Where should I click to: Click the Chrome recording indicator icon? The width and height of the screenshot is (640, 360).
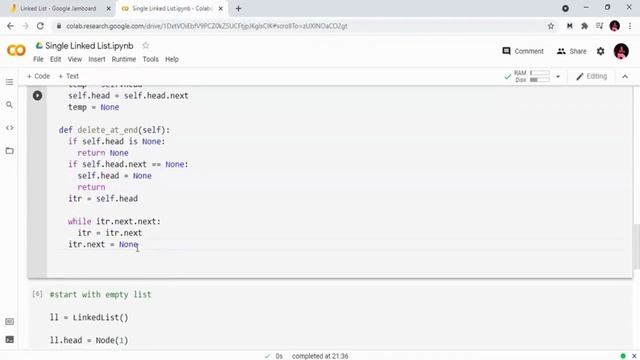[565, 8]
